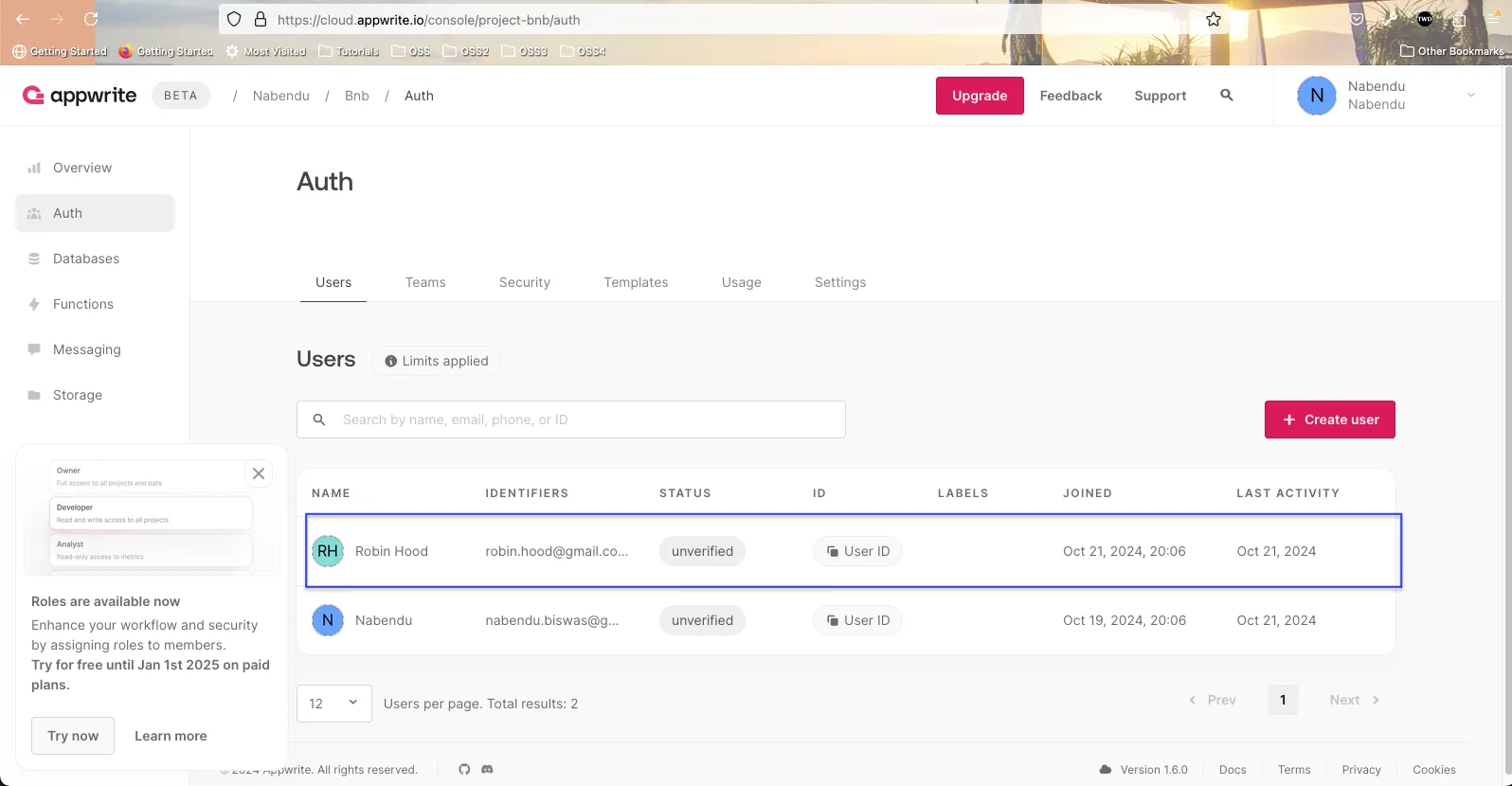Screen dimensions: 1512x786
Task: Open Storage in the sidebar
Action: [95, 395]
